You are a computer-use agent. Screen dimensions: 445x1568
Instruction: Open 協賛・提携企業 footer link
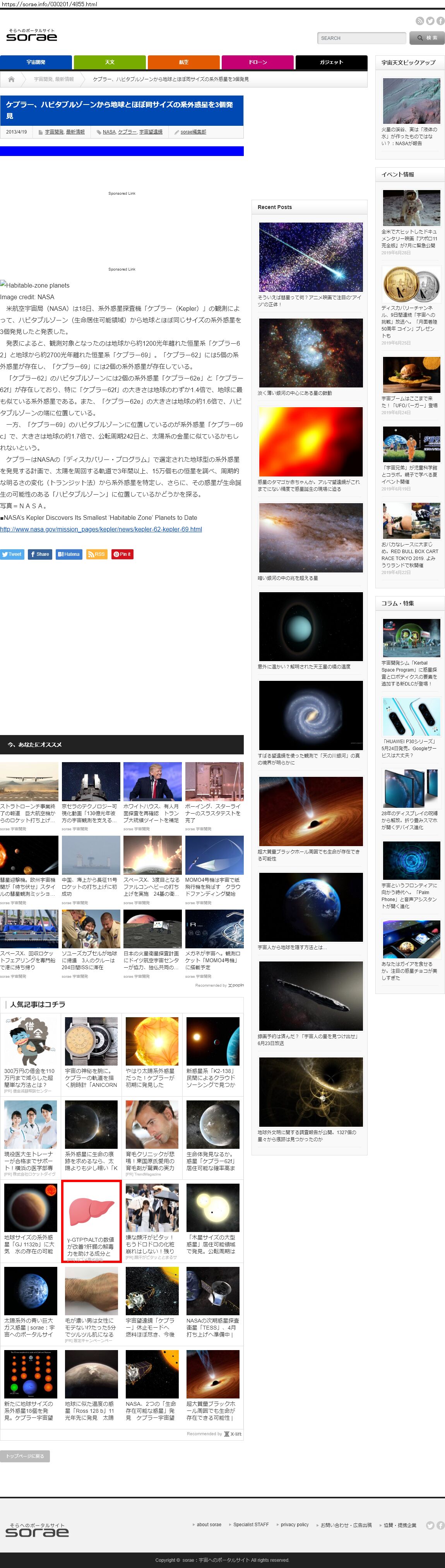[400, 1525]
